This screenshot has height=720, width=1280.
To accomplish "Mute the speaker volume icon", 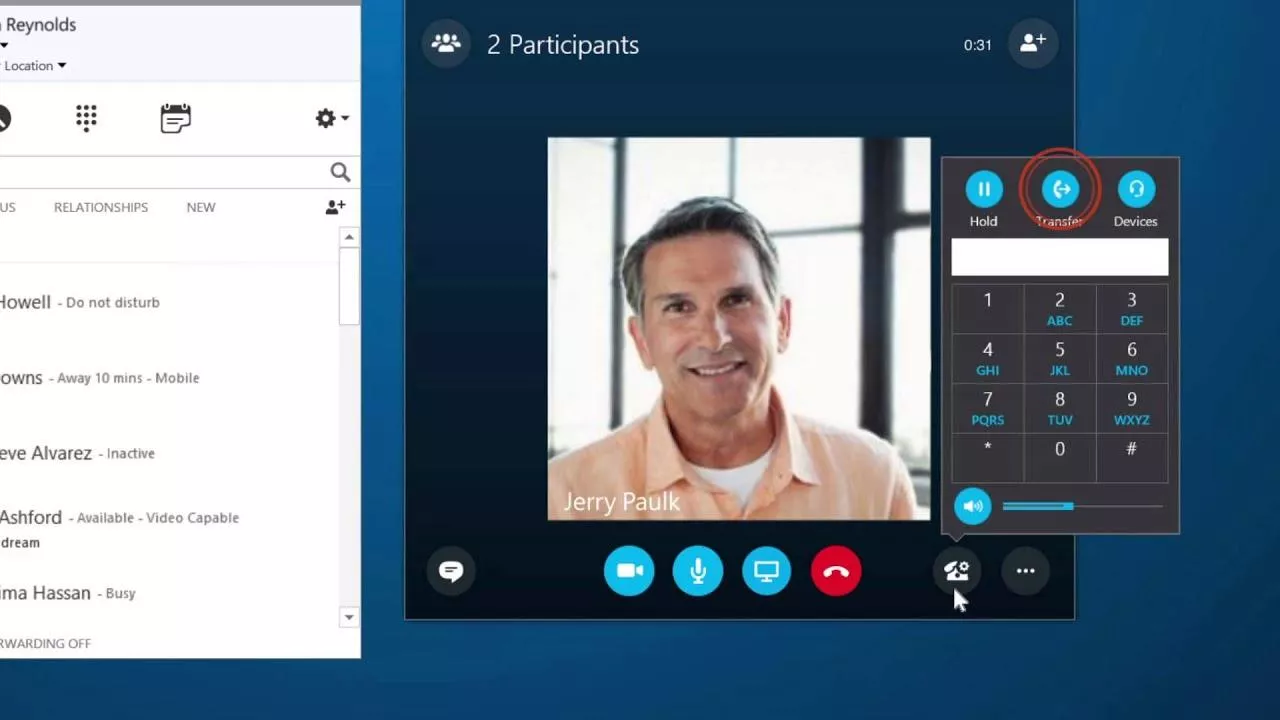I will 973,506.
